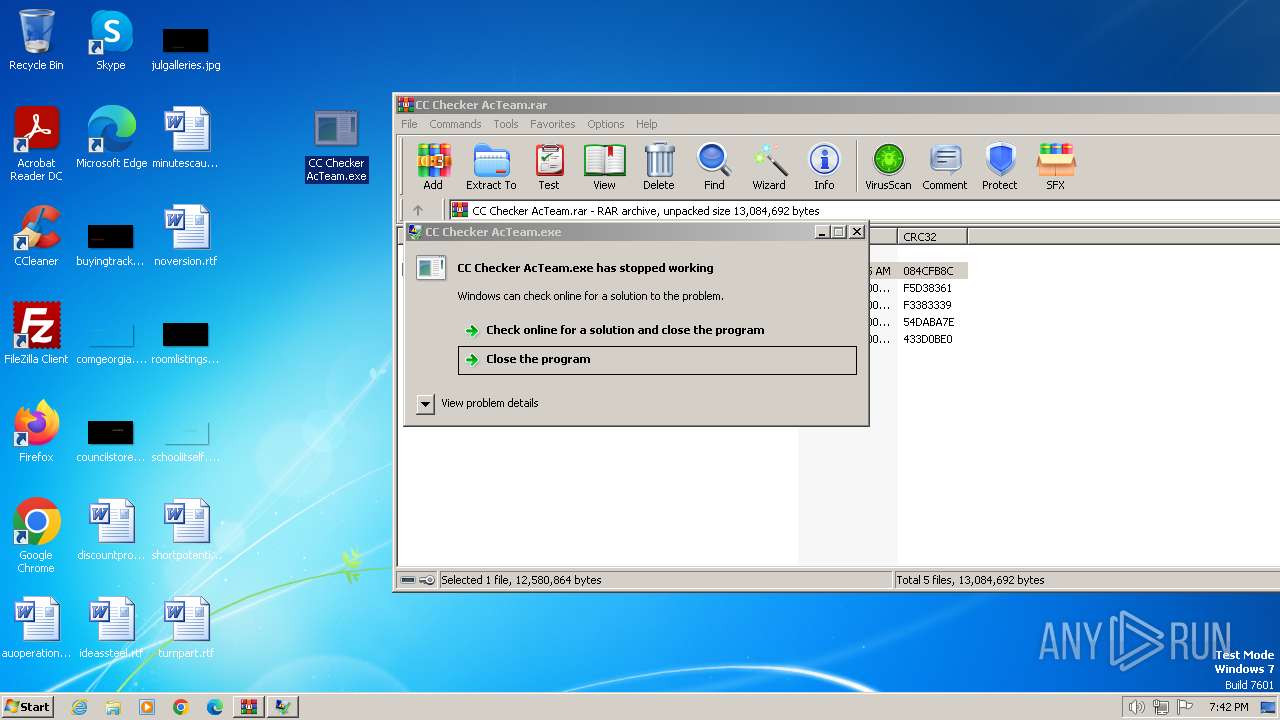
Task: Click the status bar drive/key icon
Action: [x=417, y=580]
